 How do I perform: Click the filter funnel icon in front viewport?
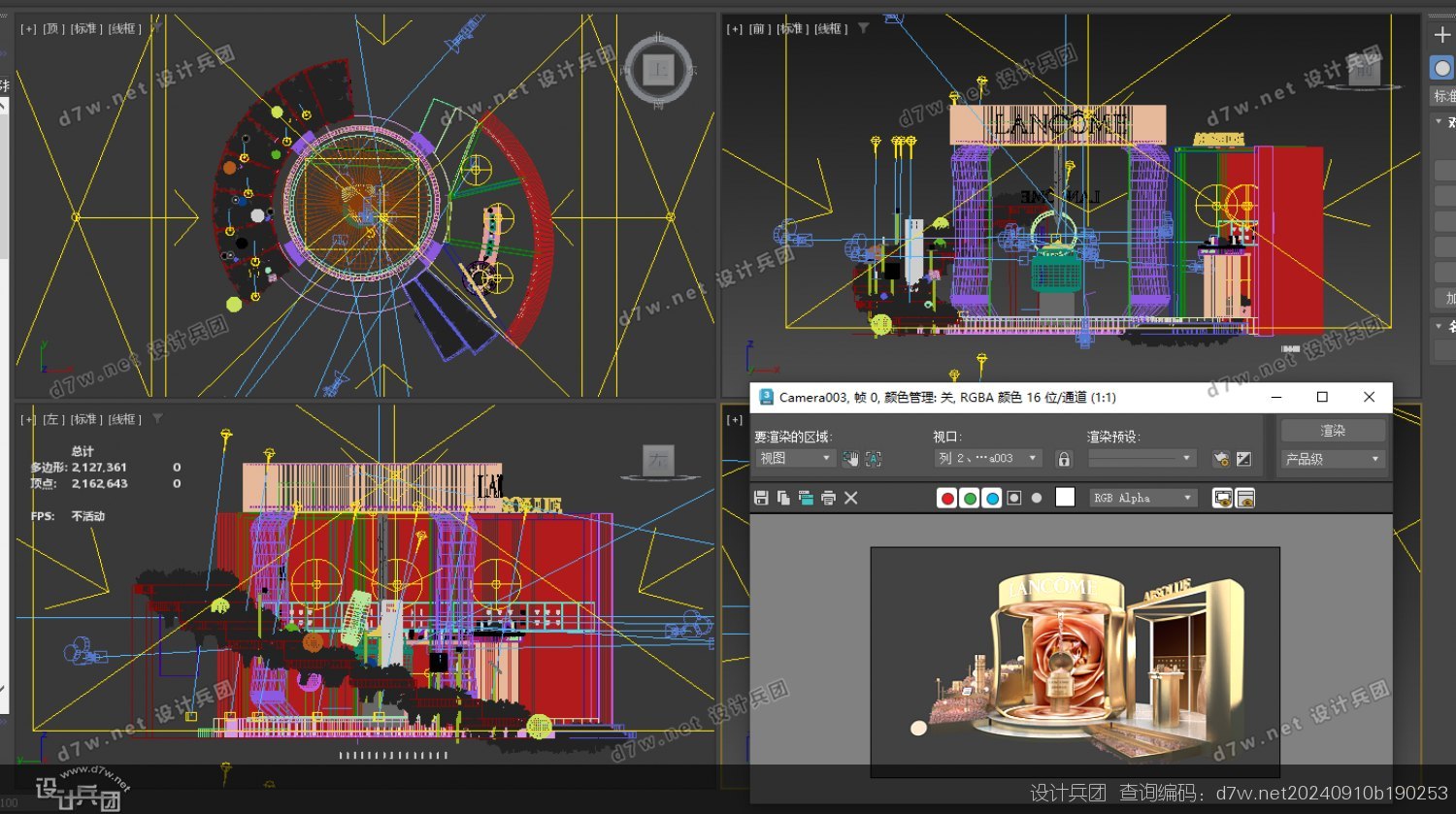click(x=863, y=28)
